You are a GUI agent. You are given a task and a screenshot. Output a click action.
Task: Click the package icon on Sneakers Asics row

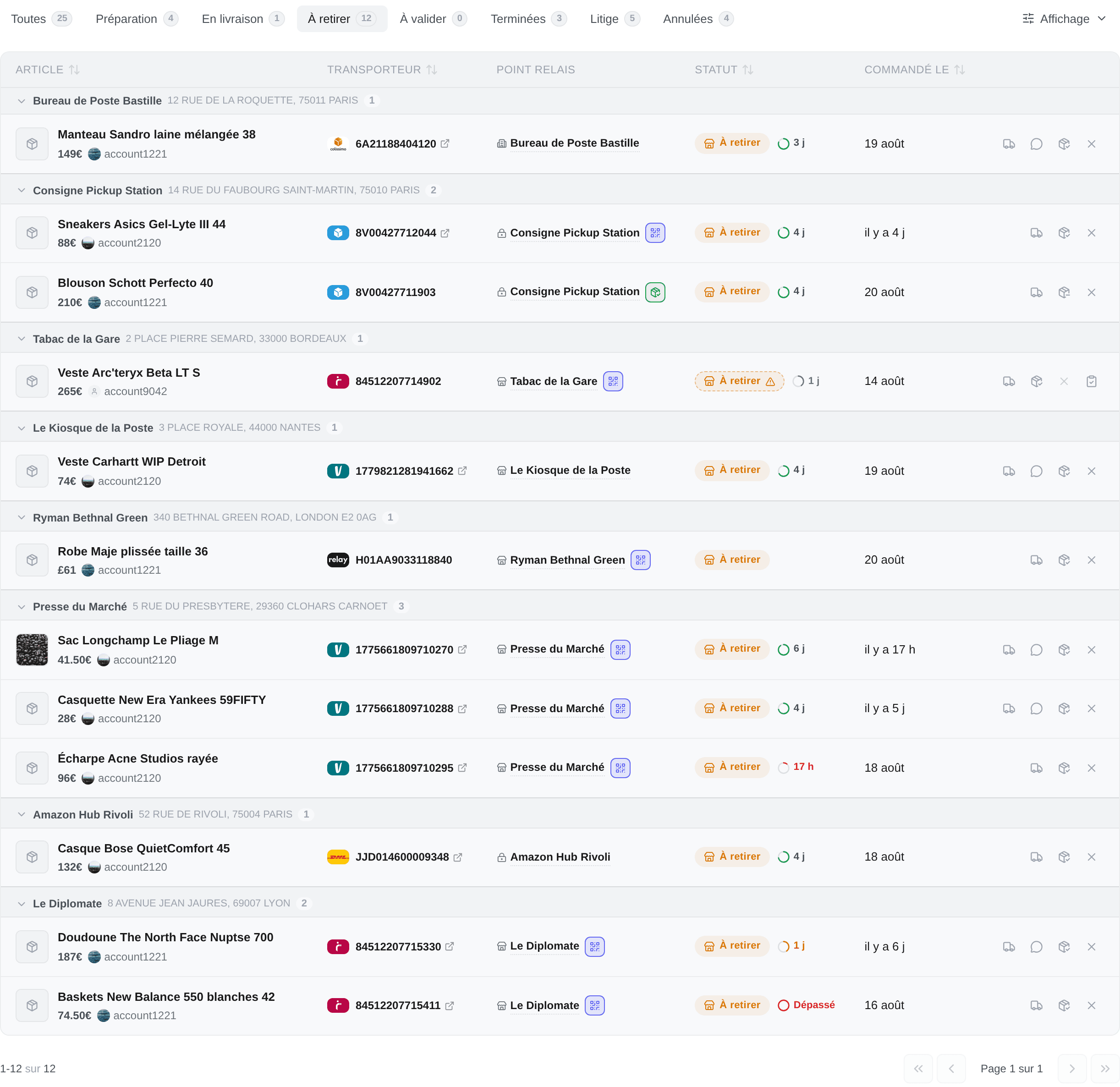coord(1064,233)
